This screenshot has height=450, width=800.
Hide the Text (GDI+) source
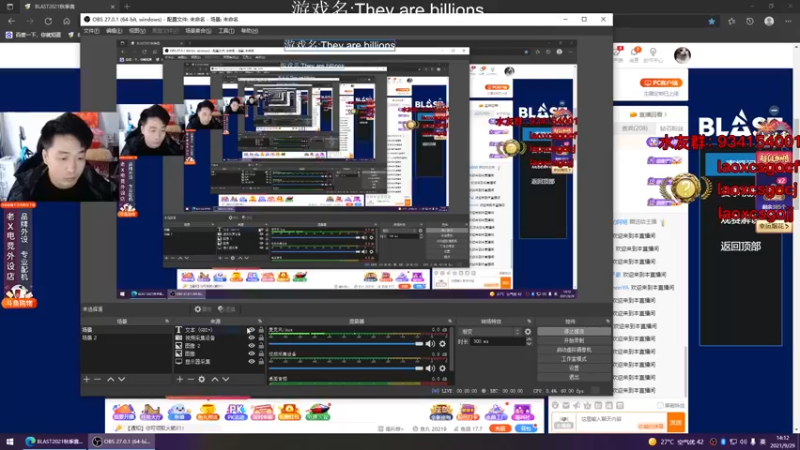[251, 330]
